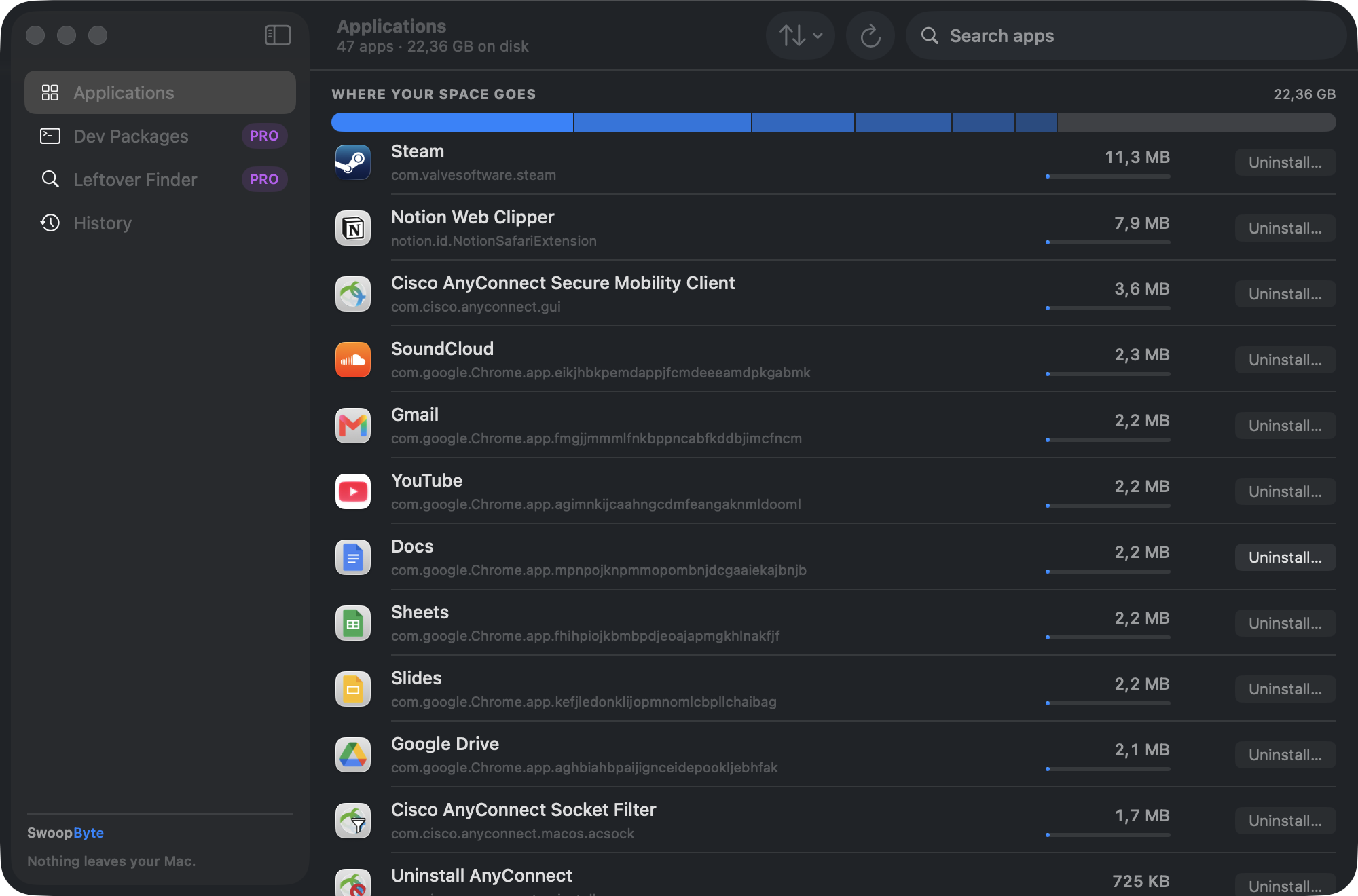The height and width of the screenshot is (896, 1358).
Task: Focus the Search apps field
Action: 1126,35
